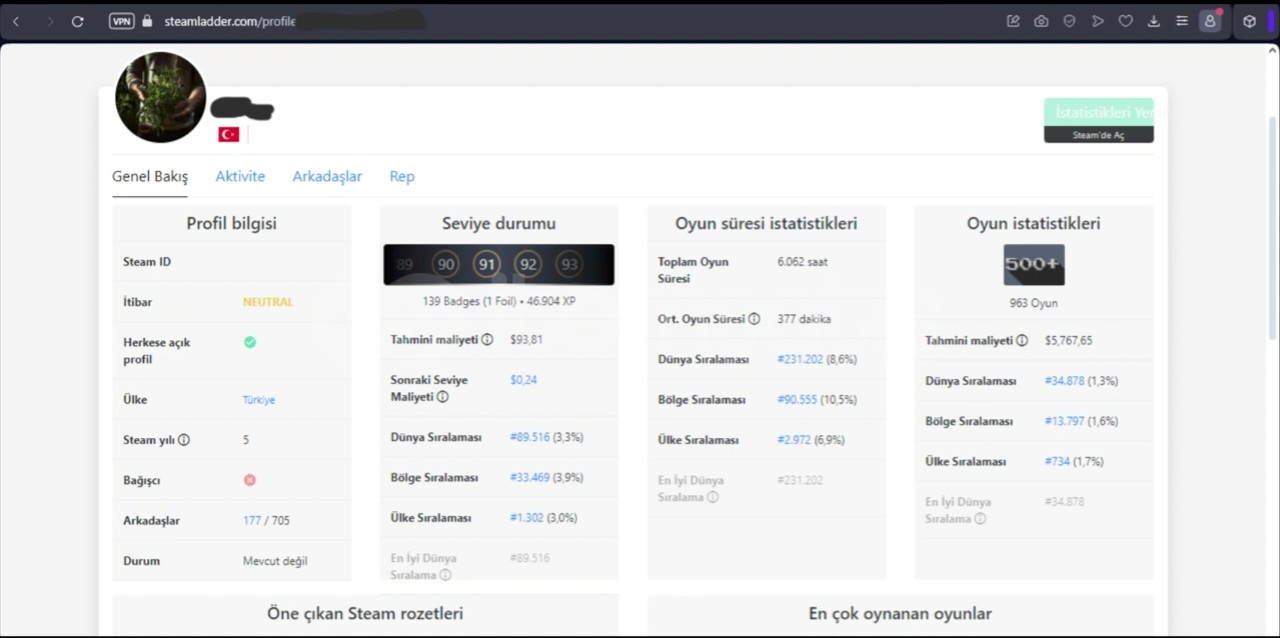Viewport: 1280px width, 638px height.
Task: Click the info icon beside Sonraki Seviye Maliyeti
Action: click(x=442, y=397)
